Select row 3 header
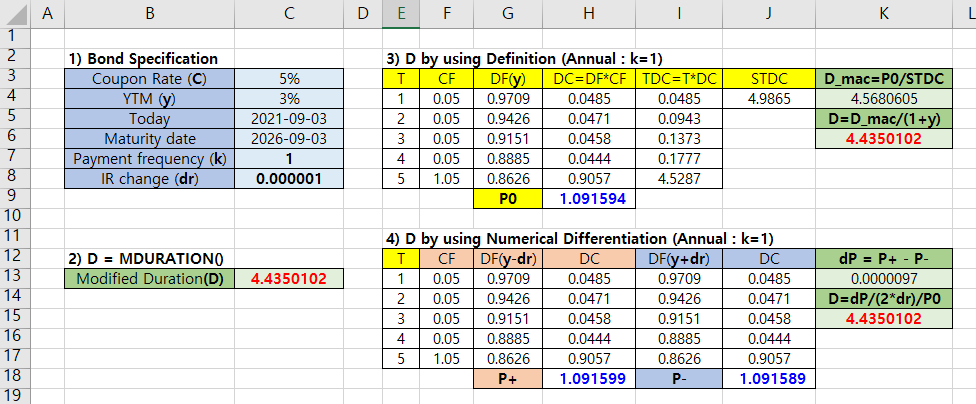 [15, 79]
